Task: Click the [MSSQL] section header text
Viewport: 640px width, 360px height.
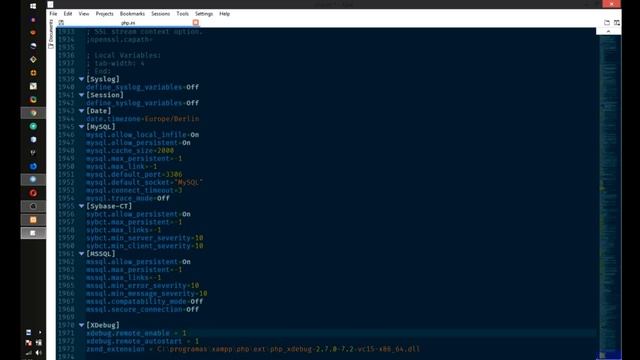Action: click(101, 254)
